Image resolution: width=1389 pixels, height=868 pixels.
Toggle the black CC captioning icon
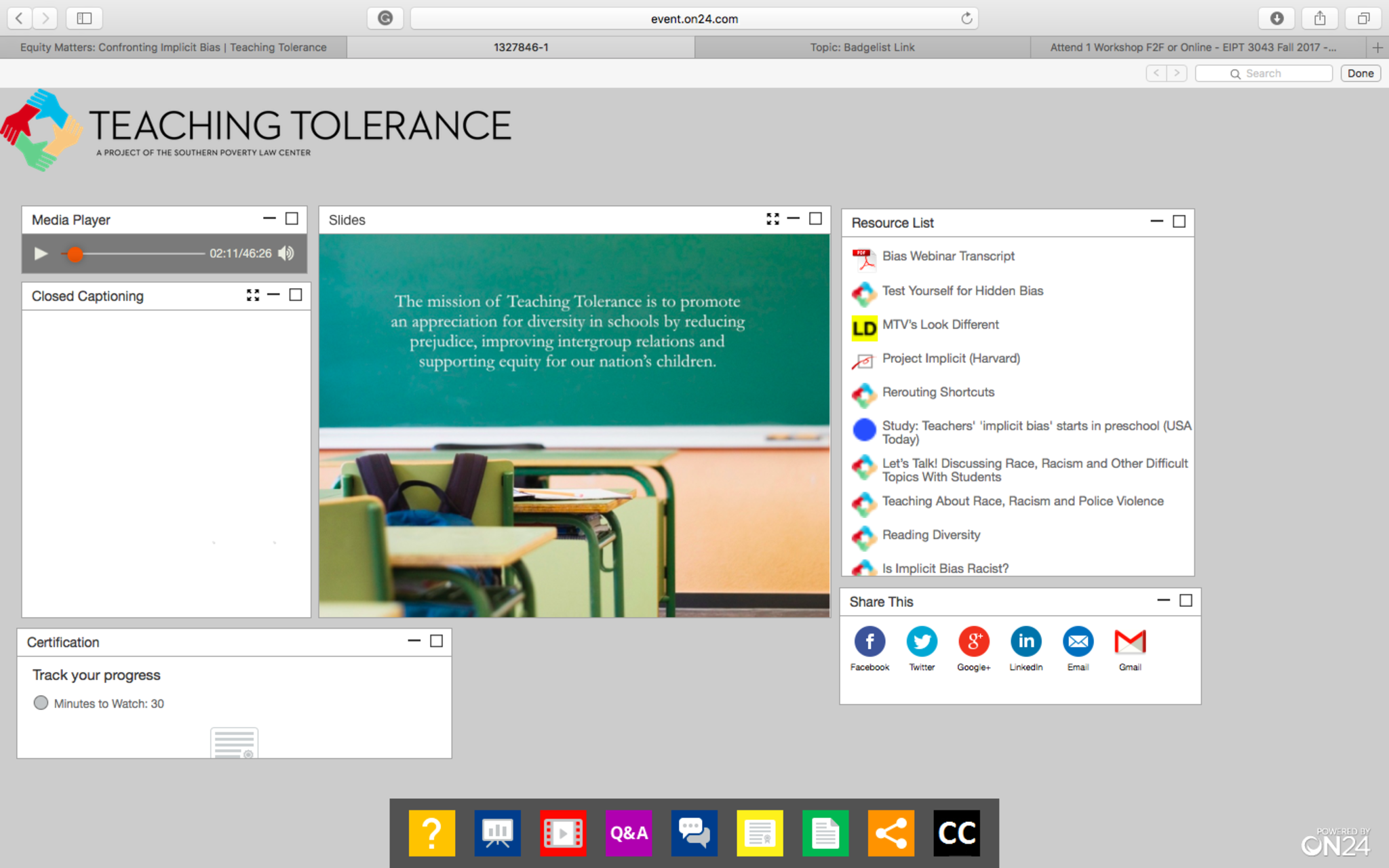point(956,833)
